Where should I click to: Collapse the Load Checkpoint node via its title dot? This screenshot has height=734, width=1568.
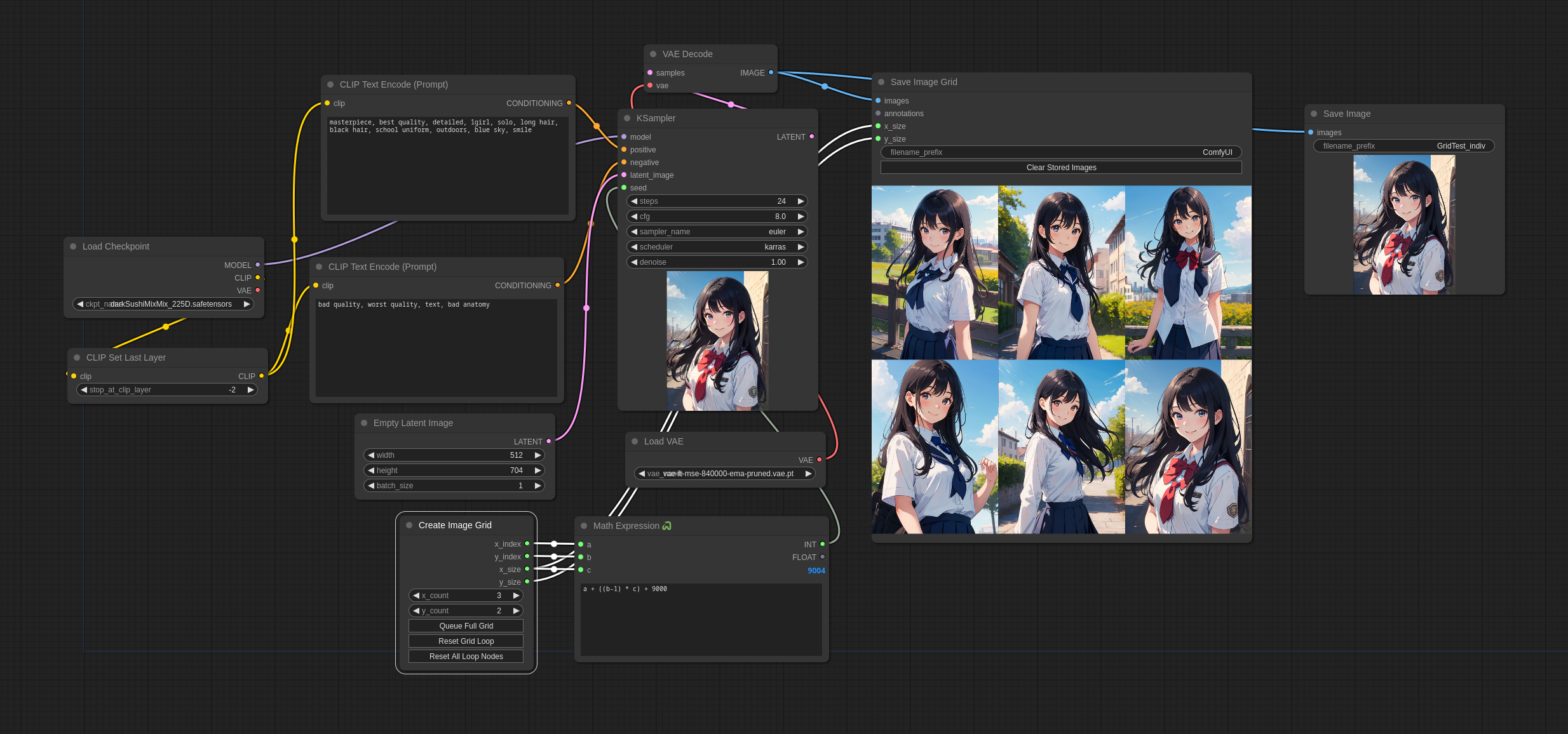click(73, 246)
